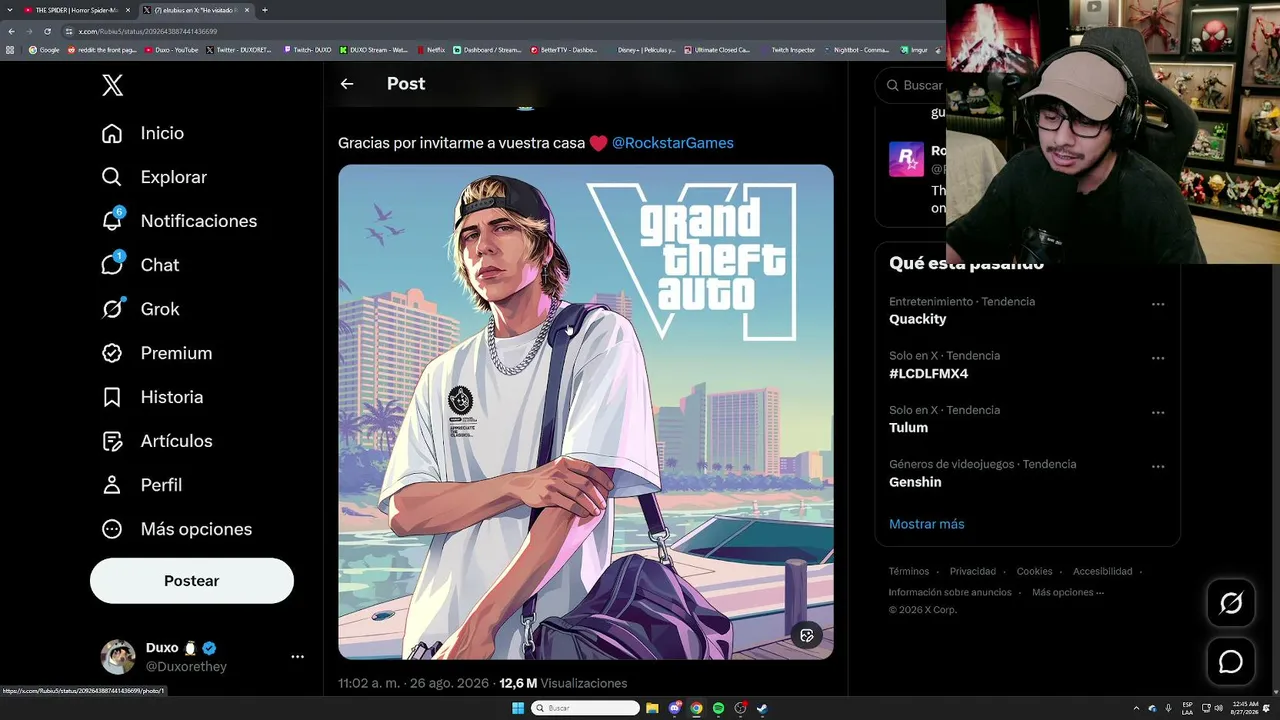1280x720 pixels.
Task: Open Discord from the taskbar
Action: click(x=675, y=708)
